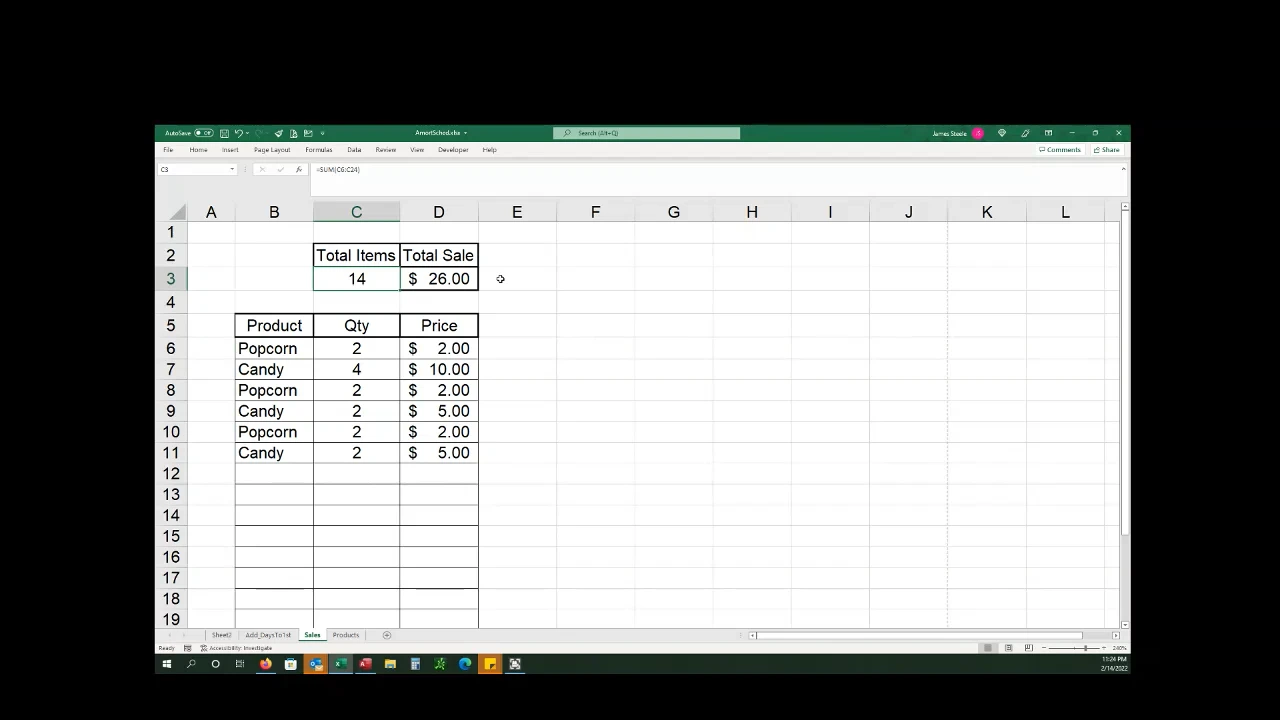Click the horizontal scrollbar right arrow

[x=1116, y=635]
